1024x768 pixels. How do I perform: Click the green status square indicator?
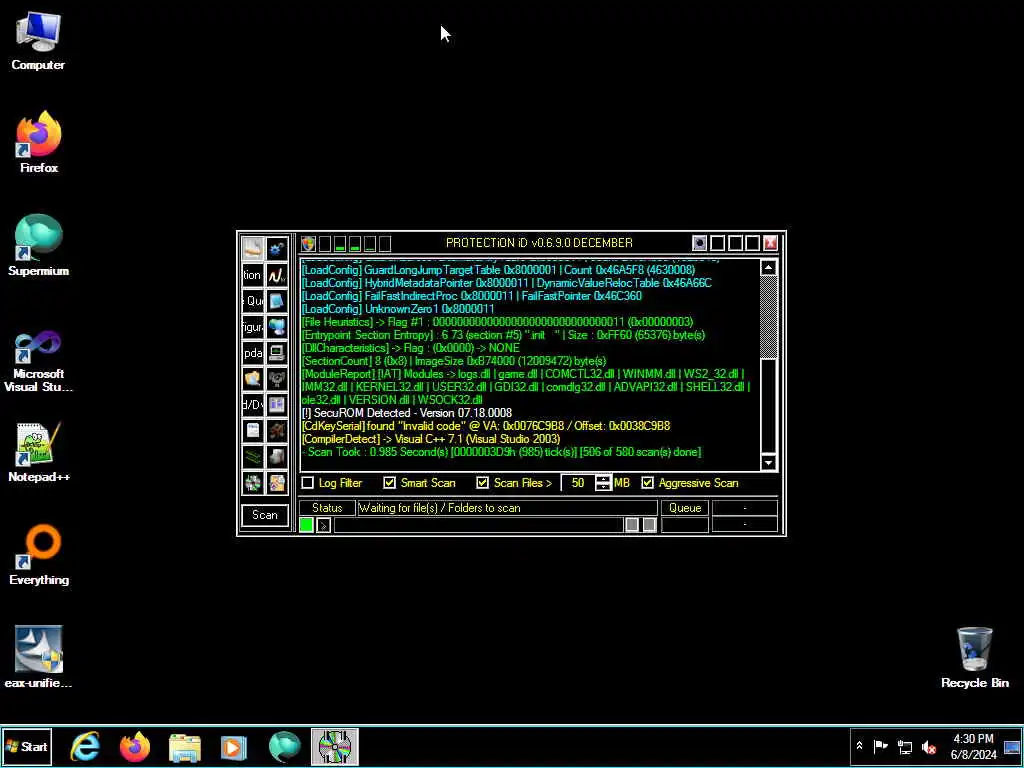306,524
